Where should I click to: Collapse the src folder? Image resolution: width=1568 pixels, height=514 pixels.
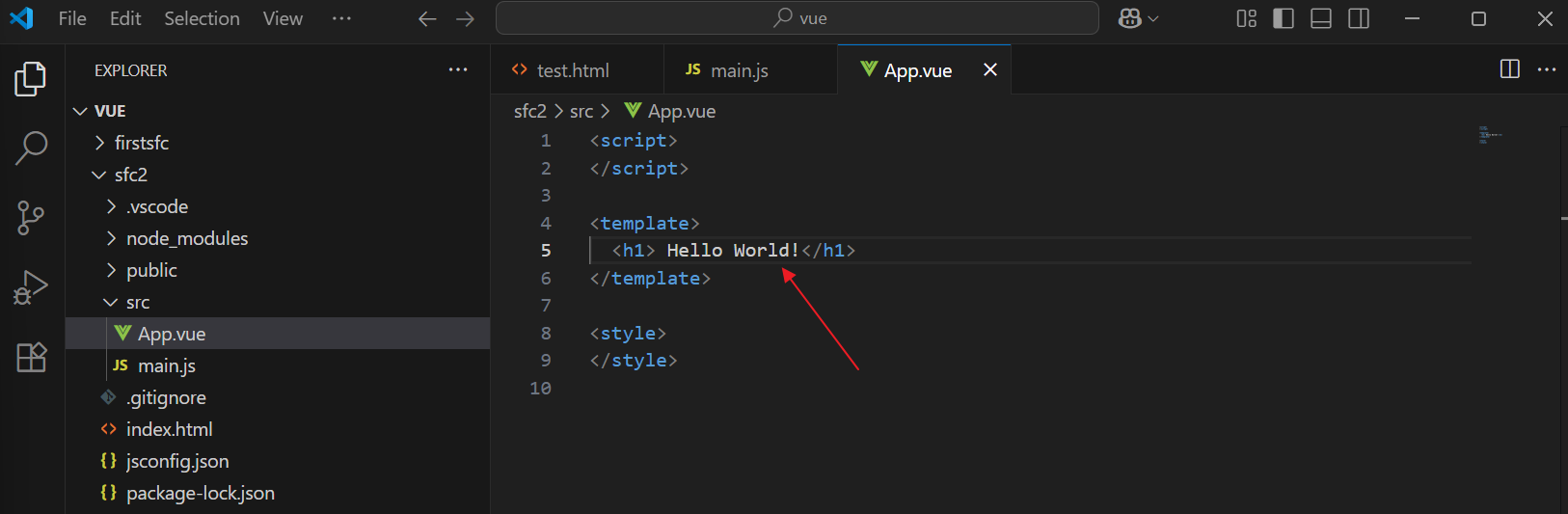pos(137,302)
